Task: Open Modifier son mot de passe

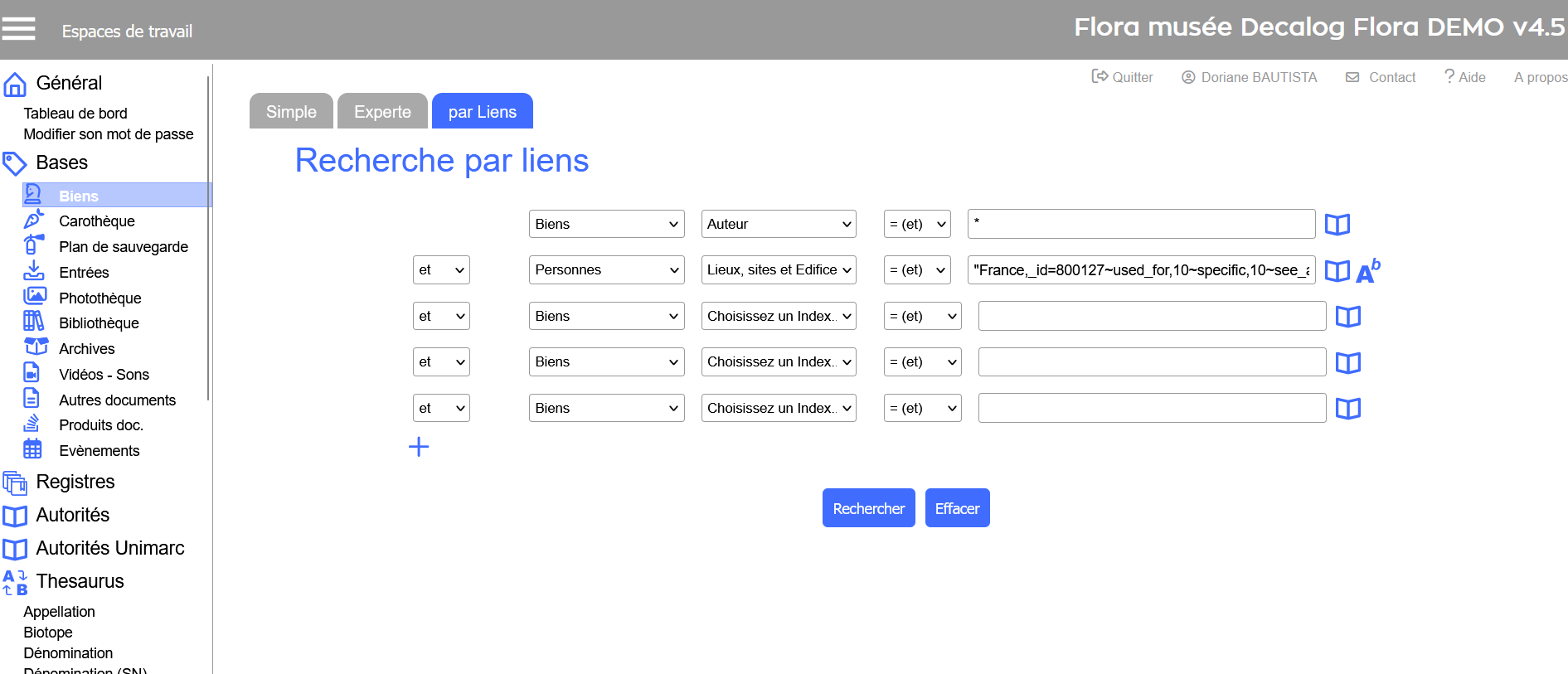Action: click(109, 134)
